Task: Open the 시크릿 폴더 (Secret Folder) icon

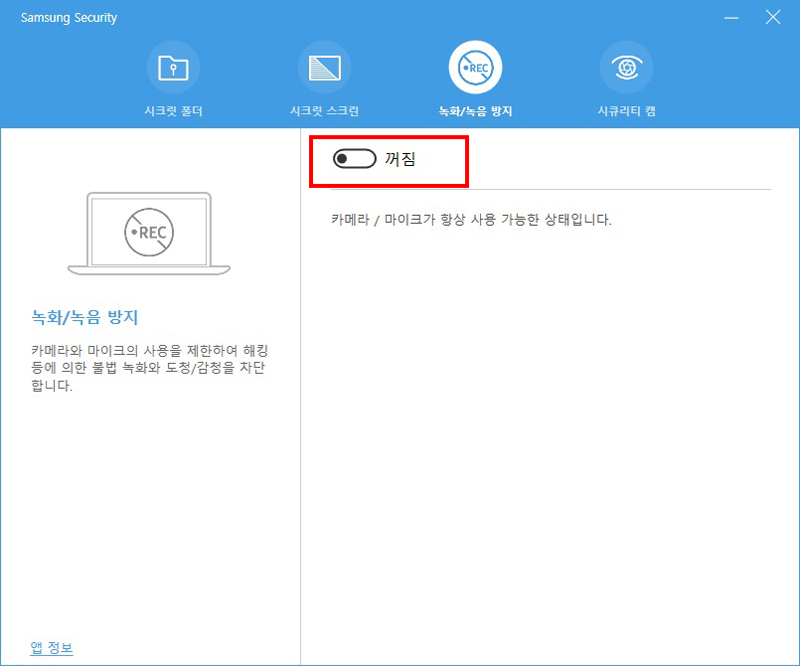Action: (x=173, y=67)
